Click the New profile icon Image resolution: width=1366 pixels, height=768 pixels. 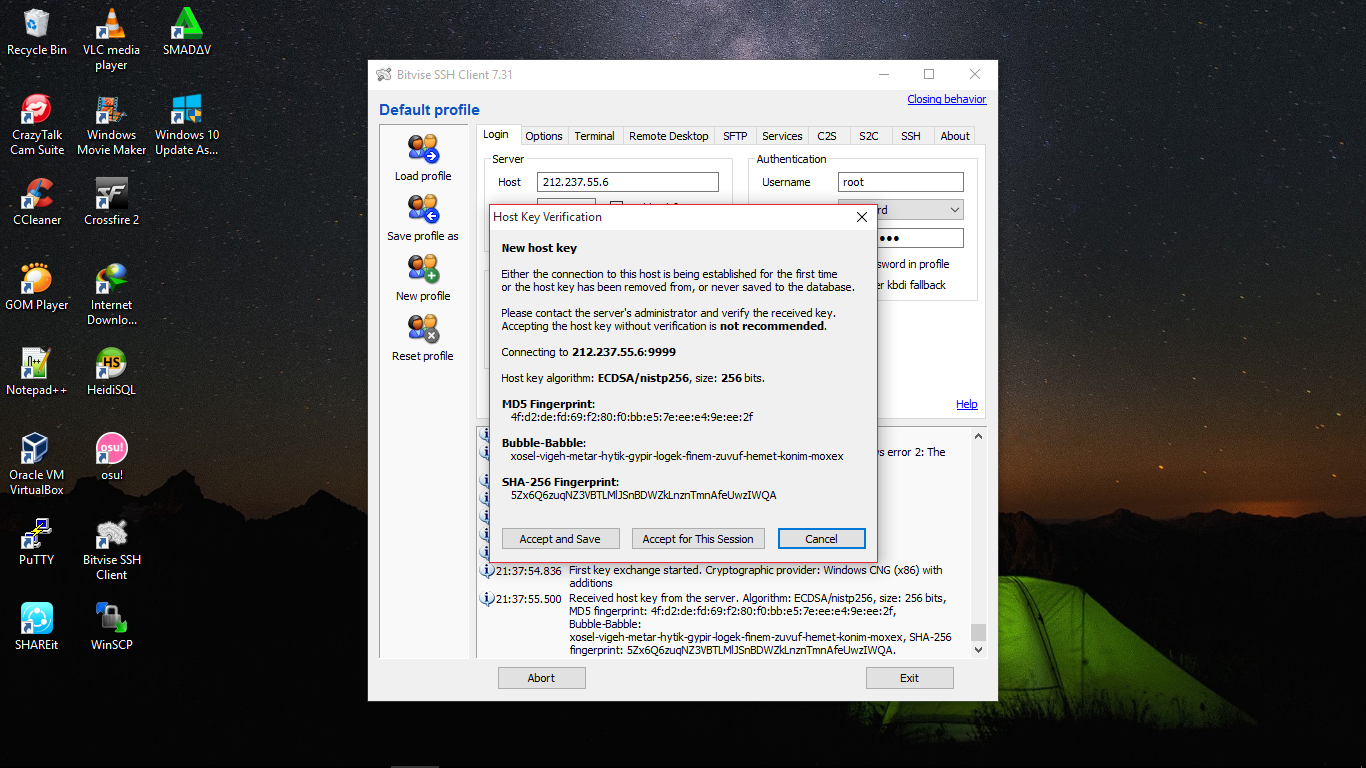pos(422,270)
